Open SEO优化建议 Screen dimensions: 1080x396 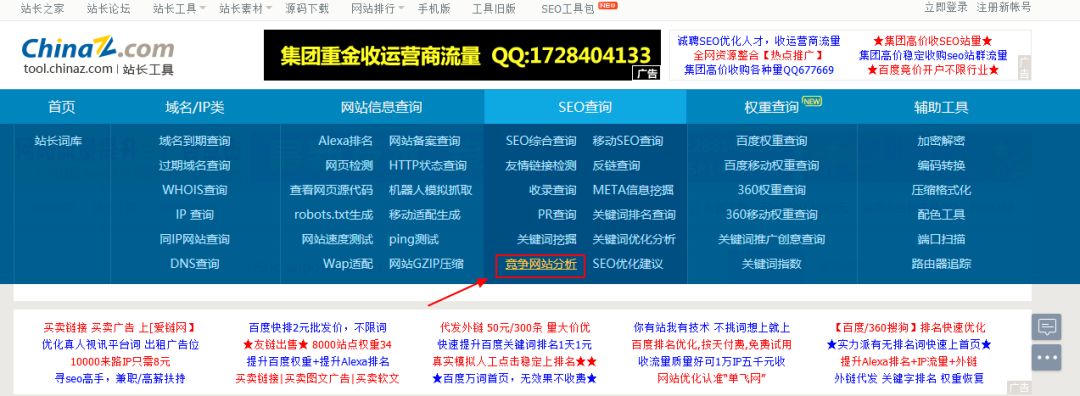point(627,264)
